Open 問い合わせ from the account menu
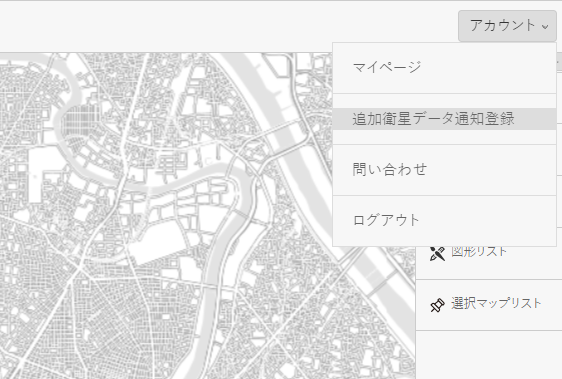 444,170
